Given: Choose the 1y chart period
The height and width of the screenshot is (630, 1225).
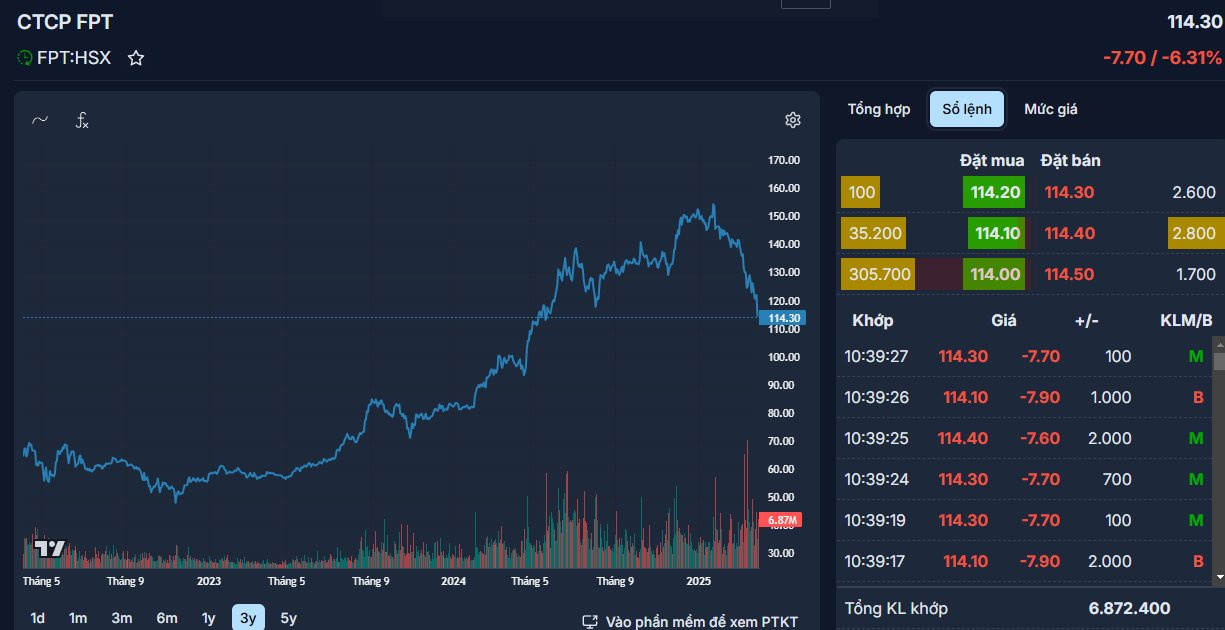Looking at the screenshot, I should tap(208, 618).
